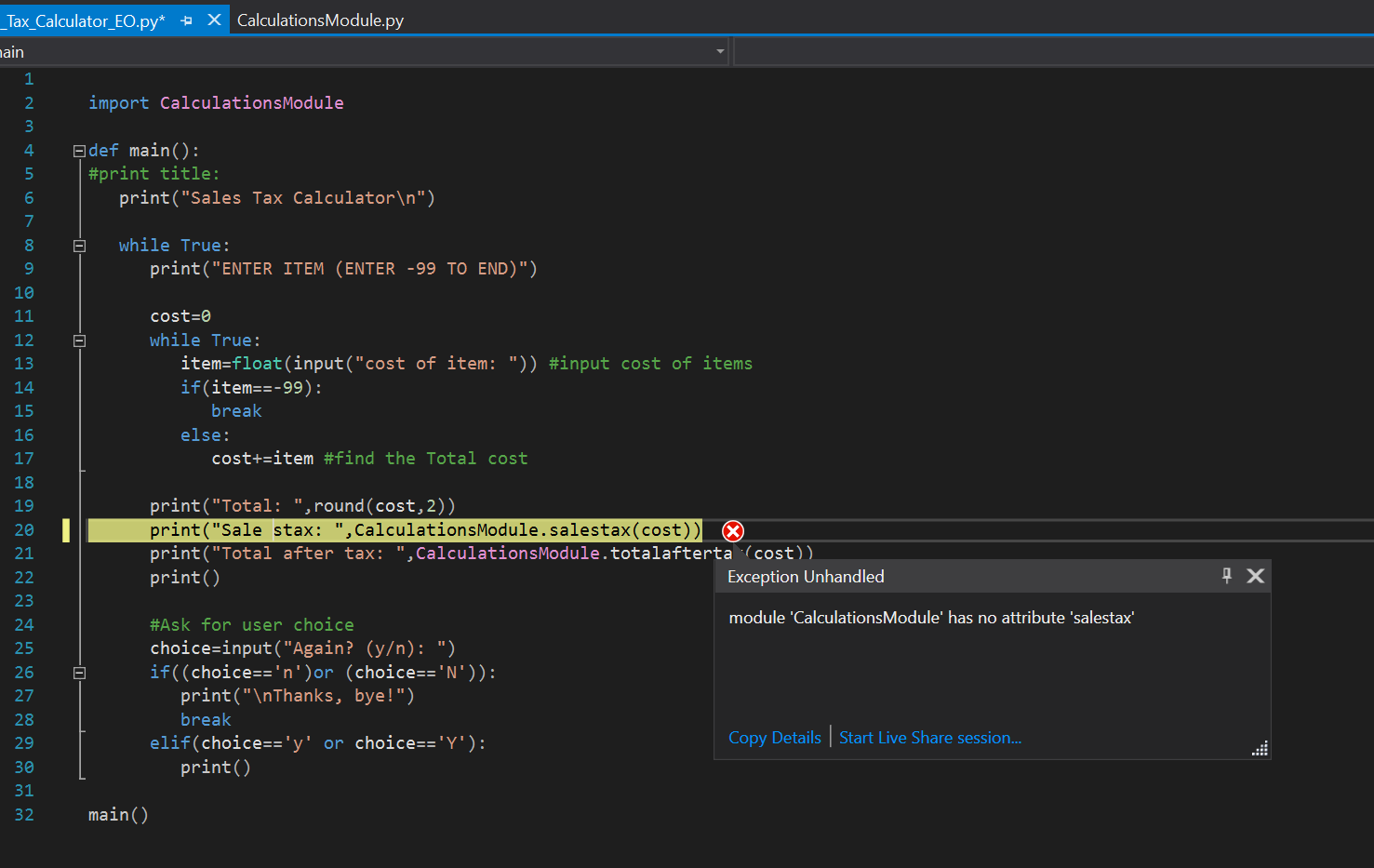
Task: Click the break statement on line 15
Action: coord(236,411)
